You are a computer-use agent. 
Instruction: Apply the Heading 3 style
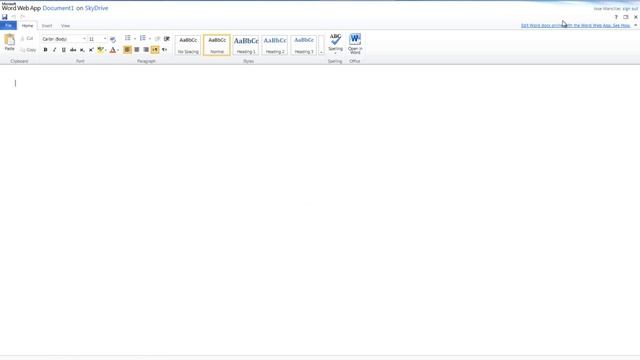coord(304,45)
